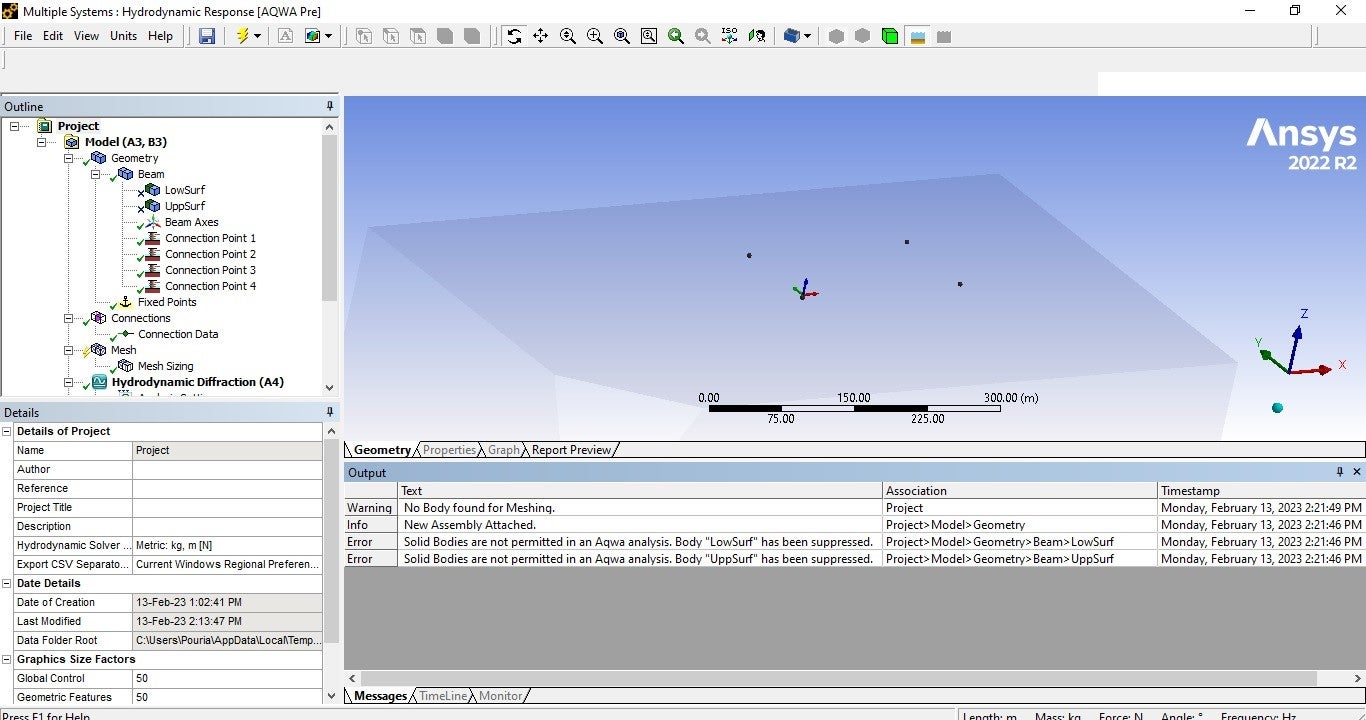Screen dimensions: 1366x720
Task: Click the Save project icon
Action: coord(207,36)
